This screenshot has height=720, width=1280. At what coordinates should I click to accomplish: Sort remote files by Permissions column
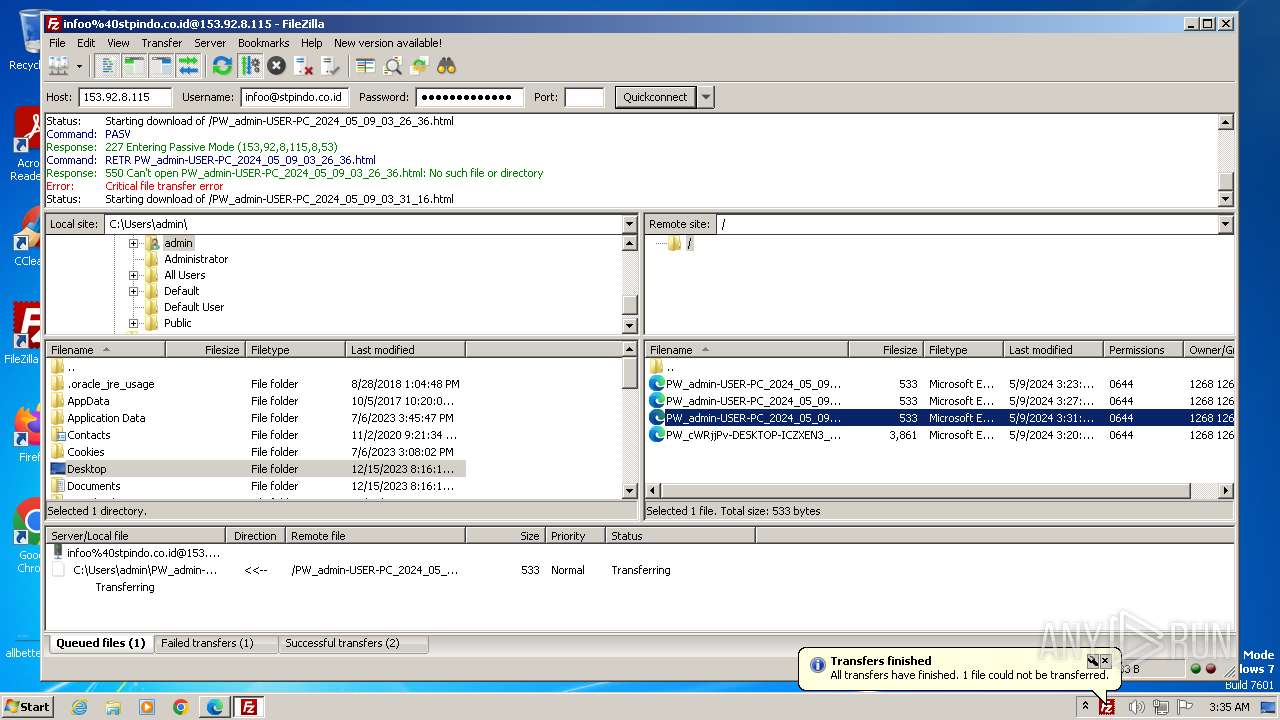[x=1143, y=350]
